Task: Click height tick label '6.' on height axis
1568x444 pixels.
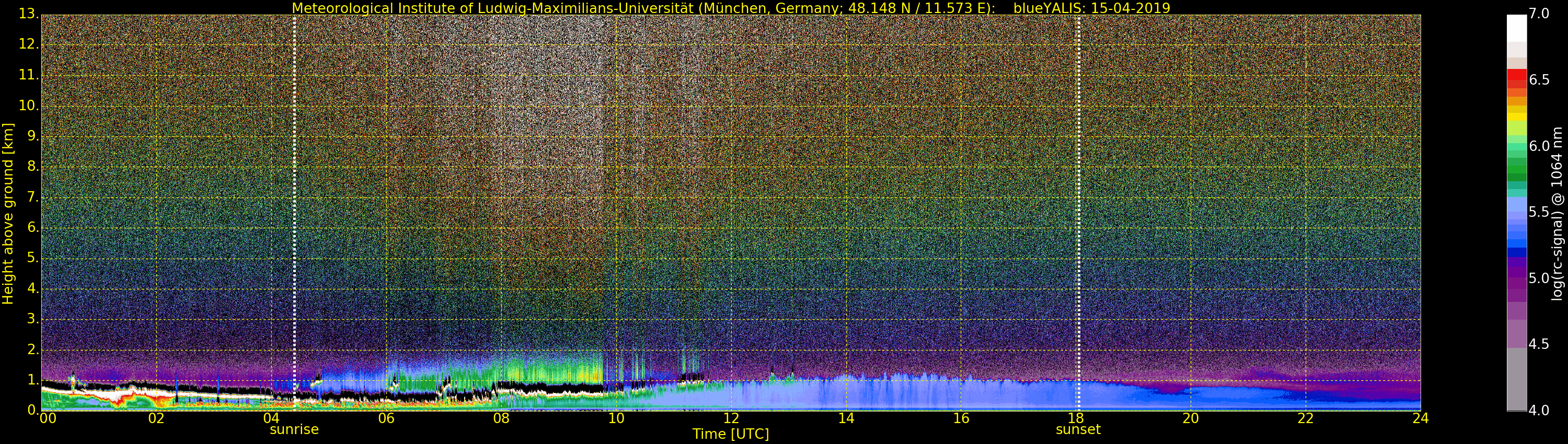Action: 33,227
